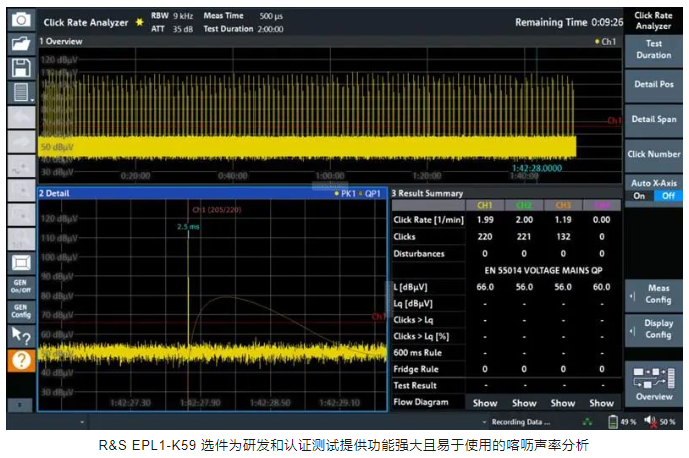Click the PK1 trace label in Detail header
Screen dimensions: 689x458
click(345, 193)
